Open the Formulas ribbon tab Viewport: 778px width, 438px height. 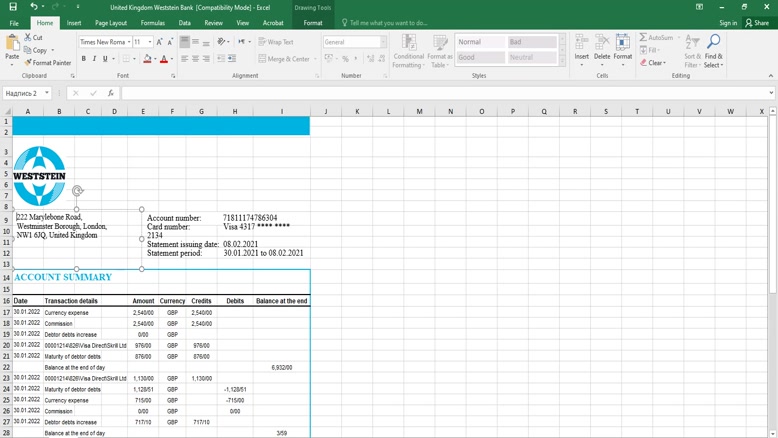coord(153,23)
